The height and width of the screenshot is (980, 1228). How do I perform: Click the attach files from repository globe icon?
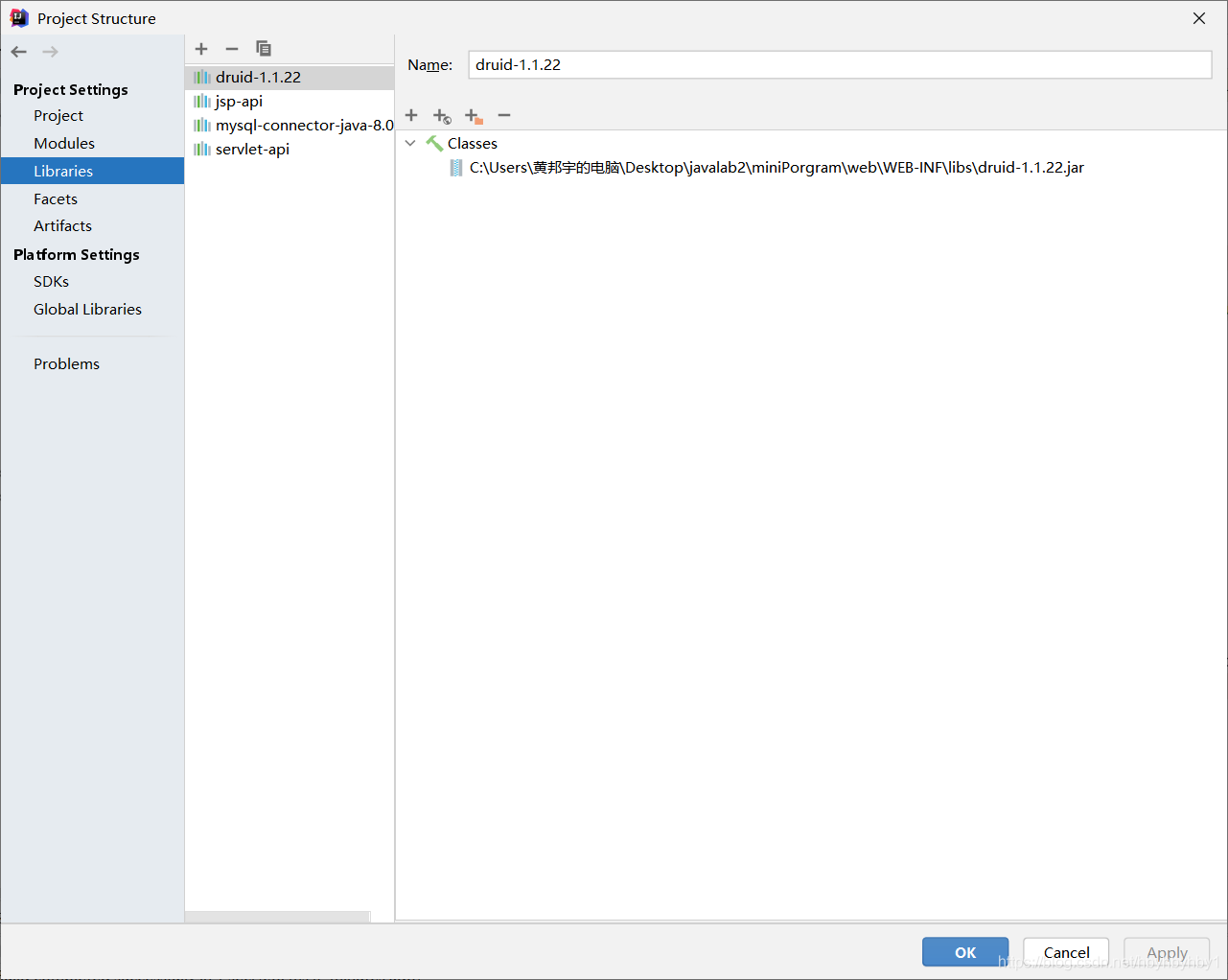point(442,115)
